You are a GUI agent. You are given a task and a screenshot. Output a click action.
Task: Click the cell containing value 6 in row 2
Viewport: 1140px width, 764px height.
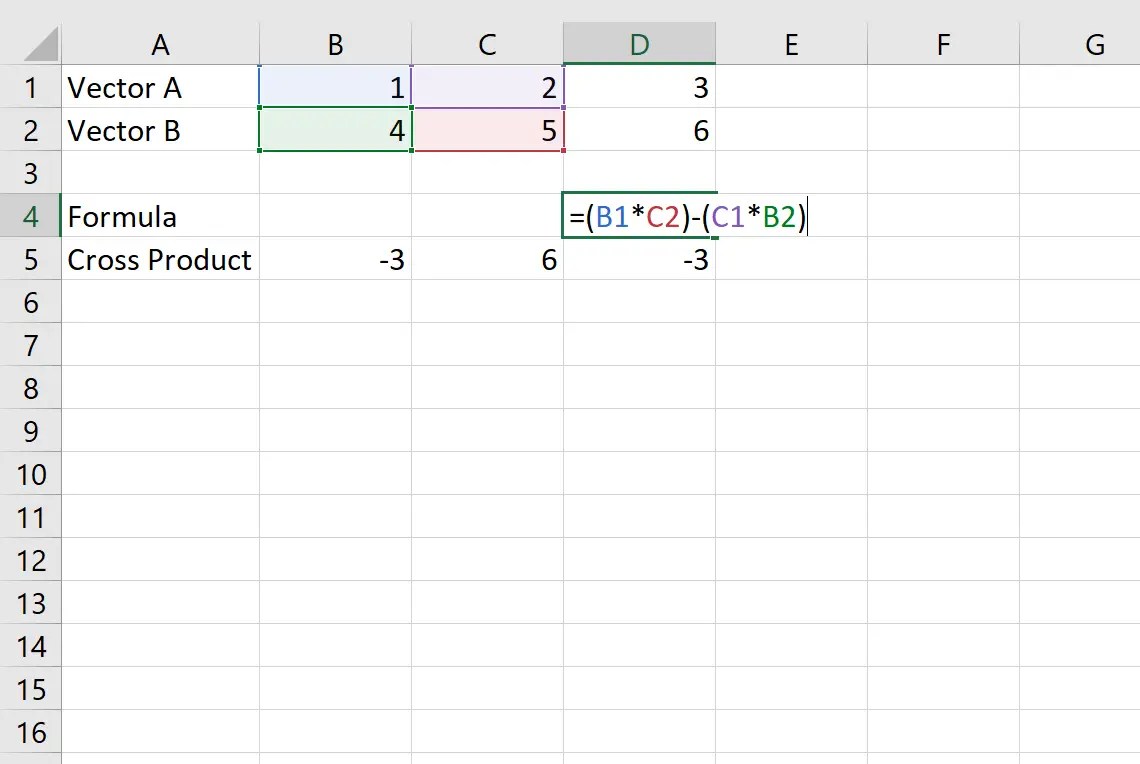pos(640,131)
